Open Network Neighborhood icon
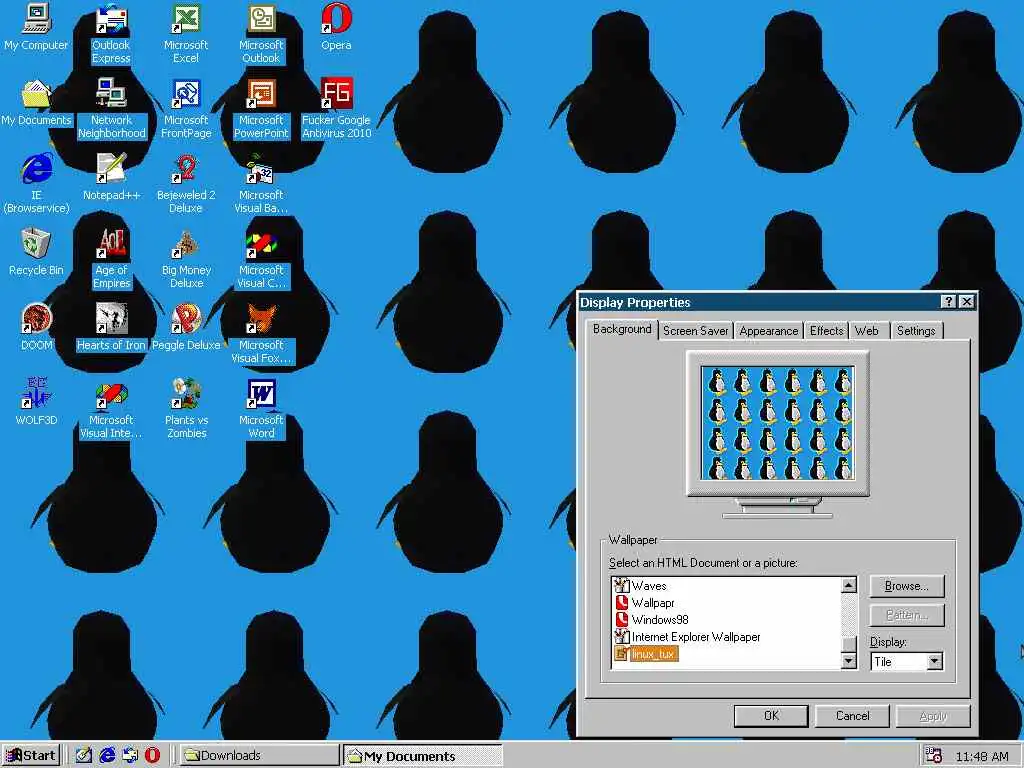 [x=112, y=108]
